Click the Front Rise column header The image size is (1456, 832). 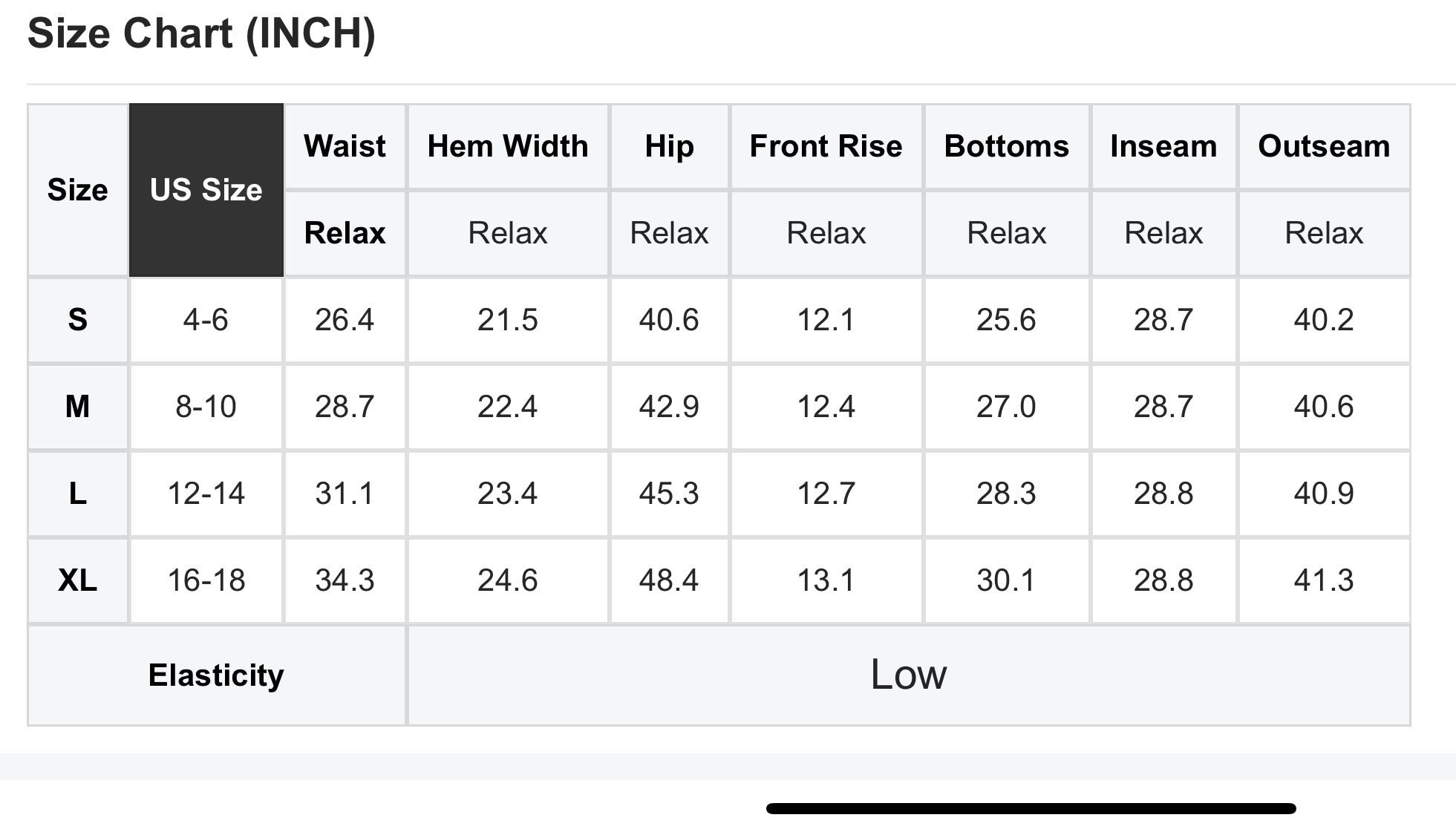[x=826, y=146]
